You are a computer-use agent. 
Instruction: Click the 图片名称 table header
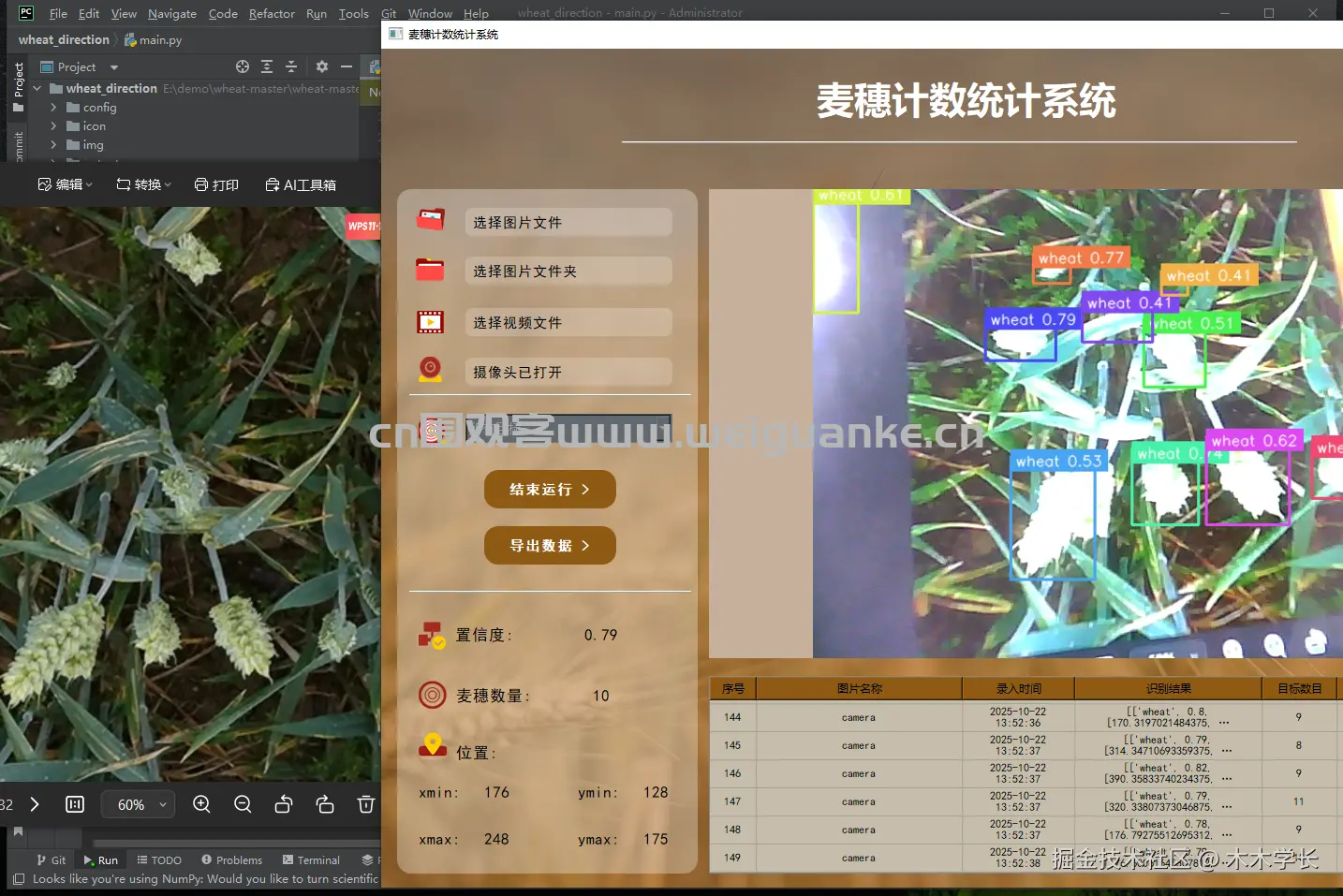click(859, 688)
